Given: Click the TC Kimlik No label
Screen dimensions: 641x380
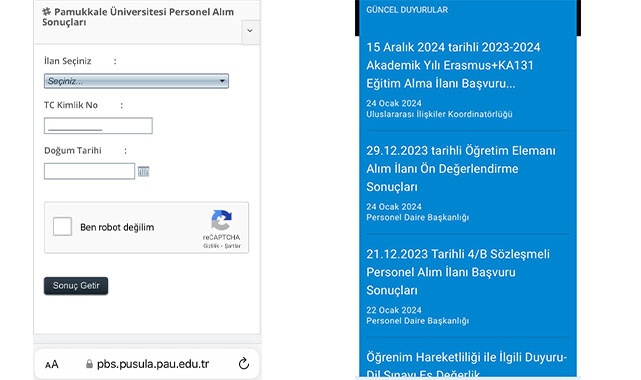Looking at the screenshot, I should pos(71,105).
